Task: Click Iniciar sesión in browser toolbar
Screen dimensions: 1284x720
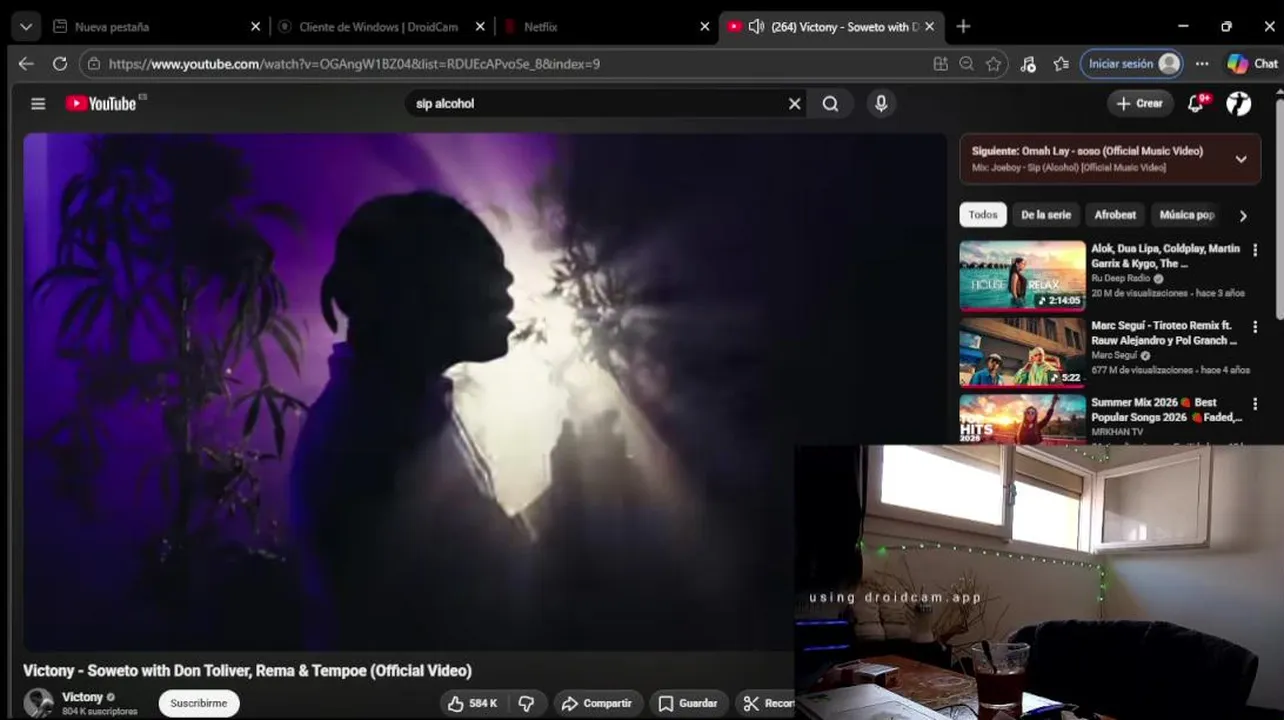Action: coord(1133,63)
